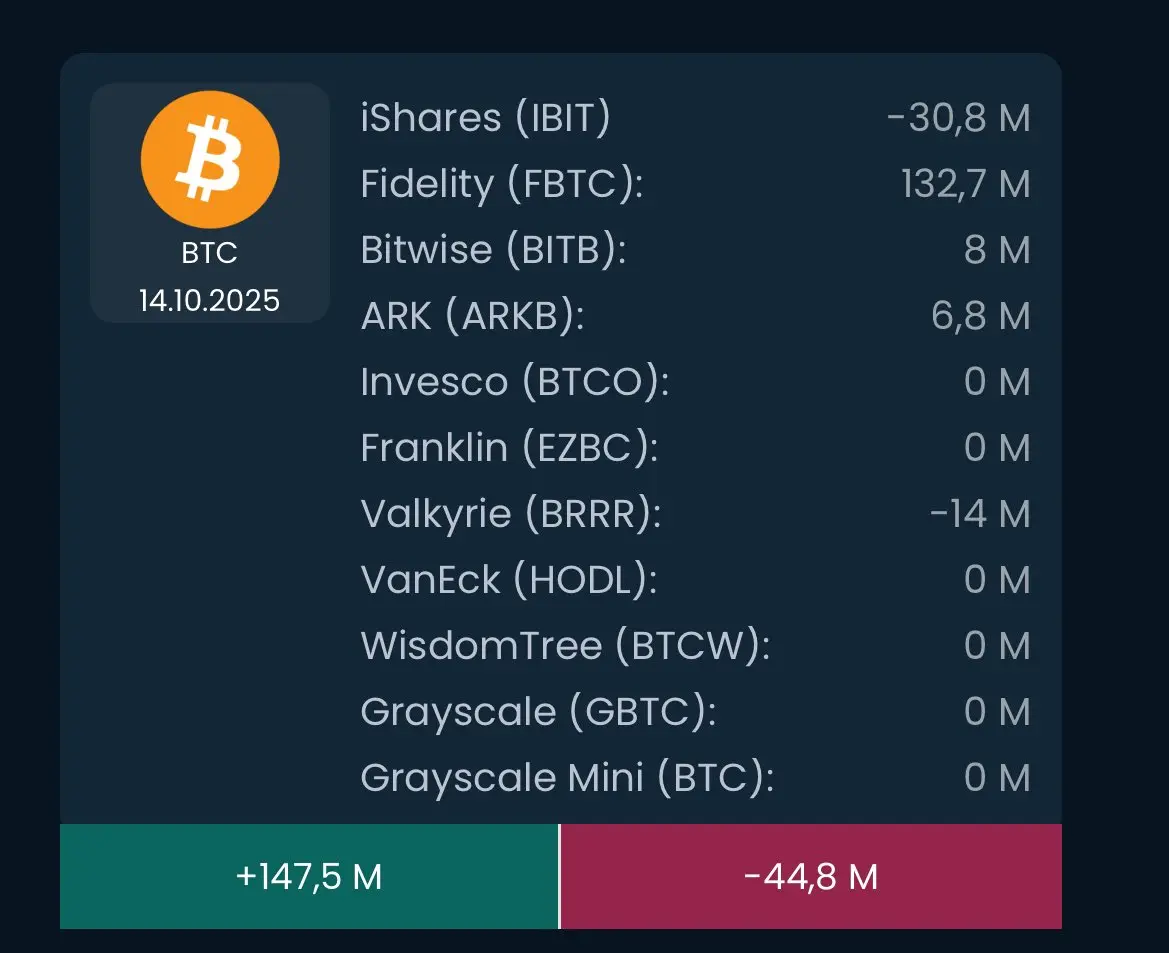
Task: Click the Valkyrie (BRRR) fund name
Action: tap(510, 514)
